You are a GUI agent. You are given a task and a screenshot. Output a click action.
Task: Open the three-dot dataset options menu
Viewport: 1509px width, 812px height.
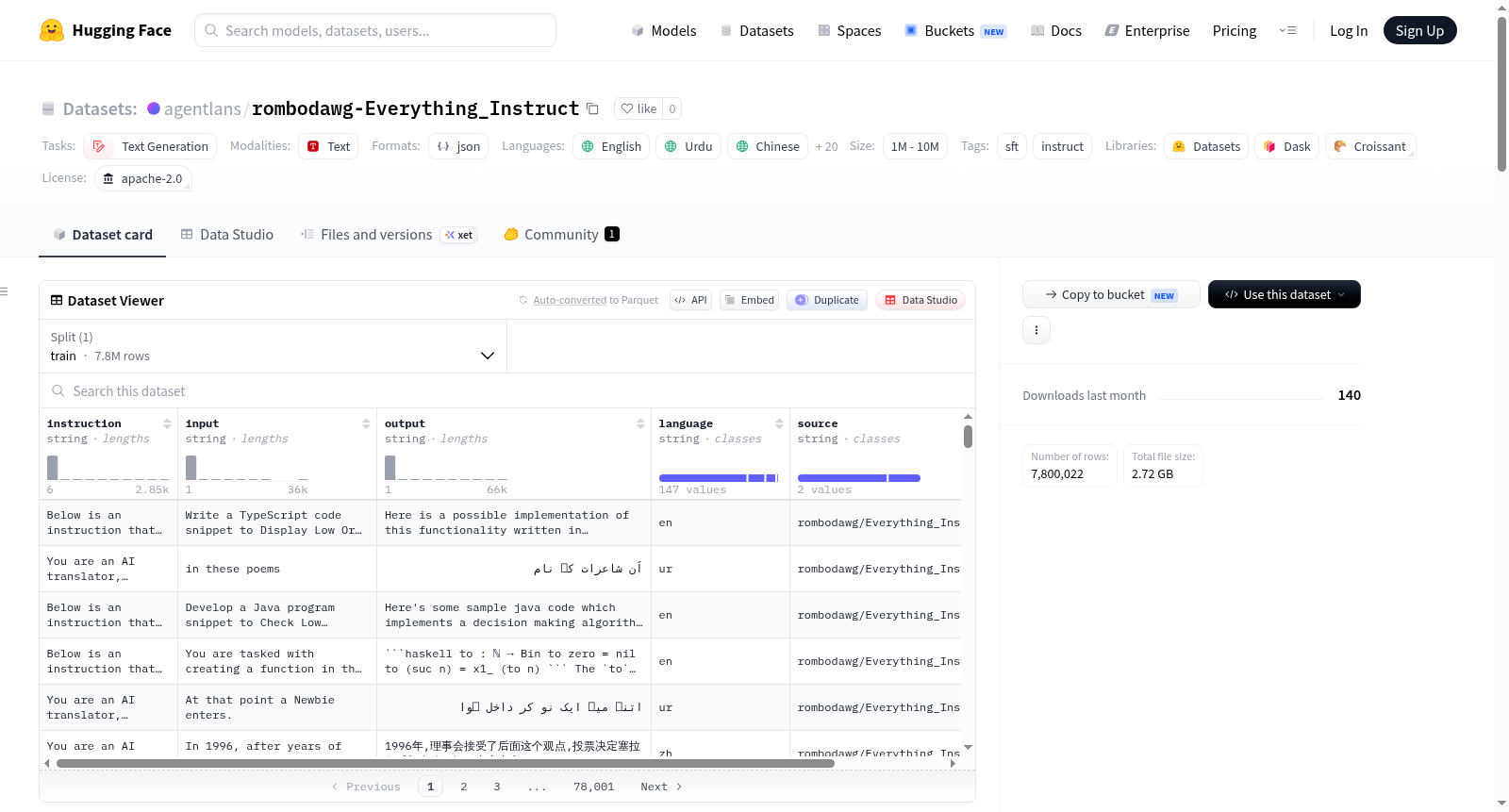click(1036, 330)
